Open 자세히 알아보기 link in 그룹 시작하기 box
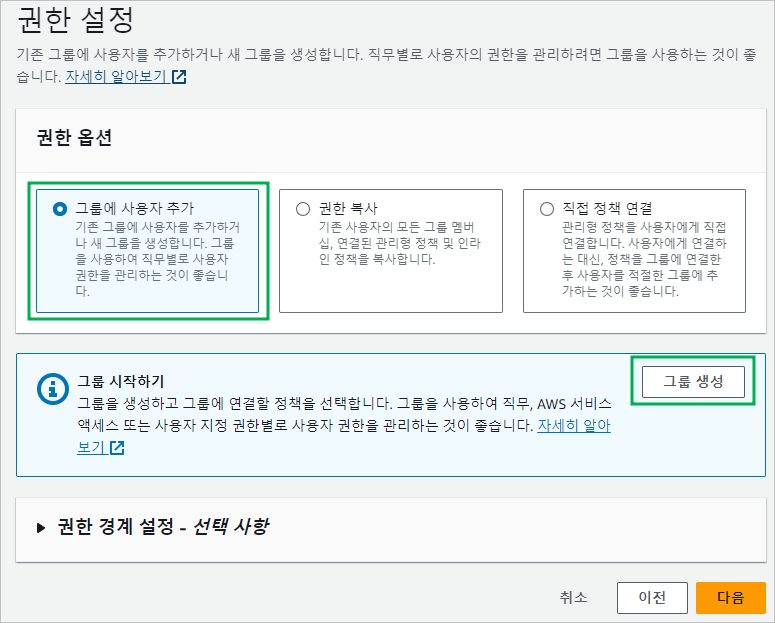The width and height of the screenshot is (775, 623). point(574,425)
